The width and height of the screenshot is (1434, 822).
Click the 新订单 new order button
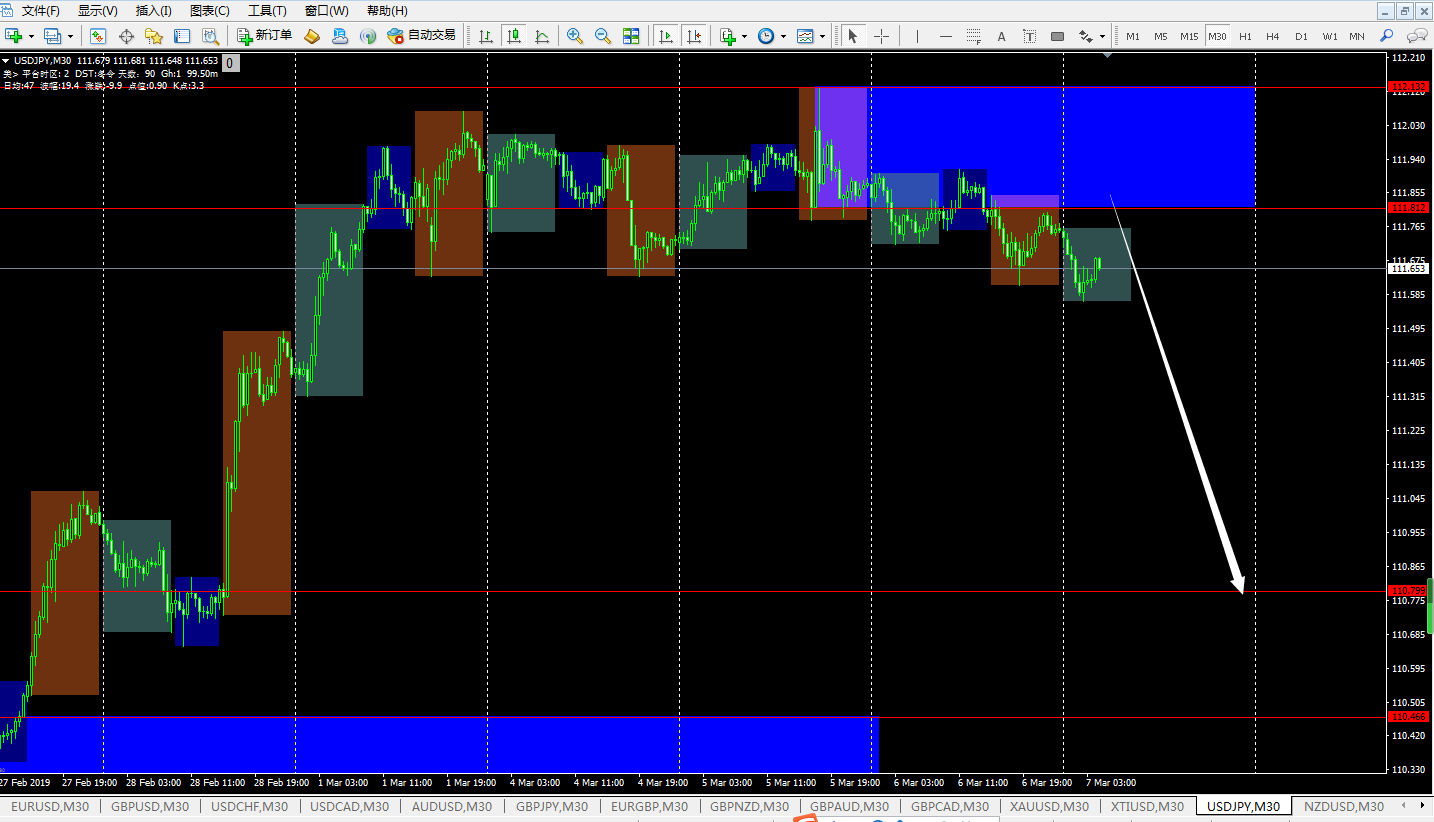[x=265, y=36]
